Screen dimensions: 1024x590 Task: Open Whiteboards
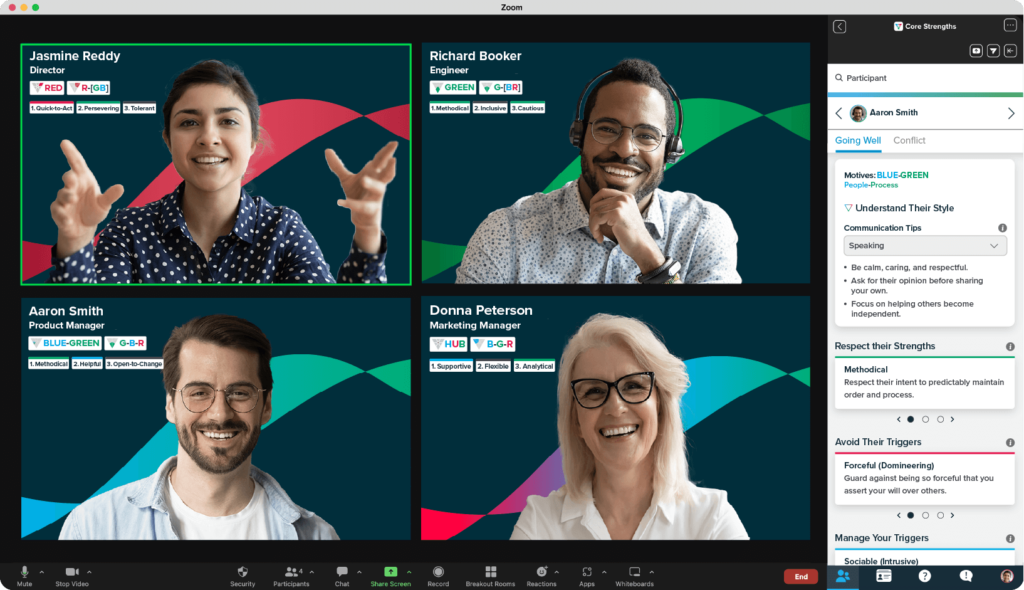[634, 576]
